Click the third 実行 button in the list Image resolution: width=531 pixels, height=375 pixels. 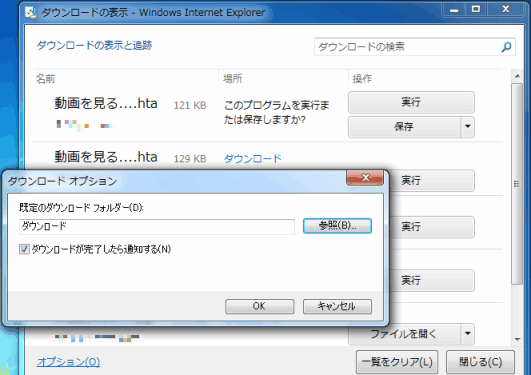[x=432, y=226]
